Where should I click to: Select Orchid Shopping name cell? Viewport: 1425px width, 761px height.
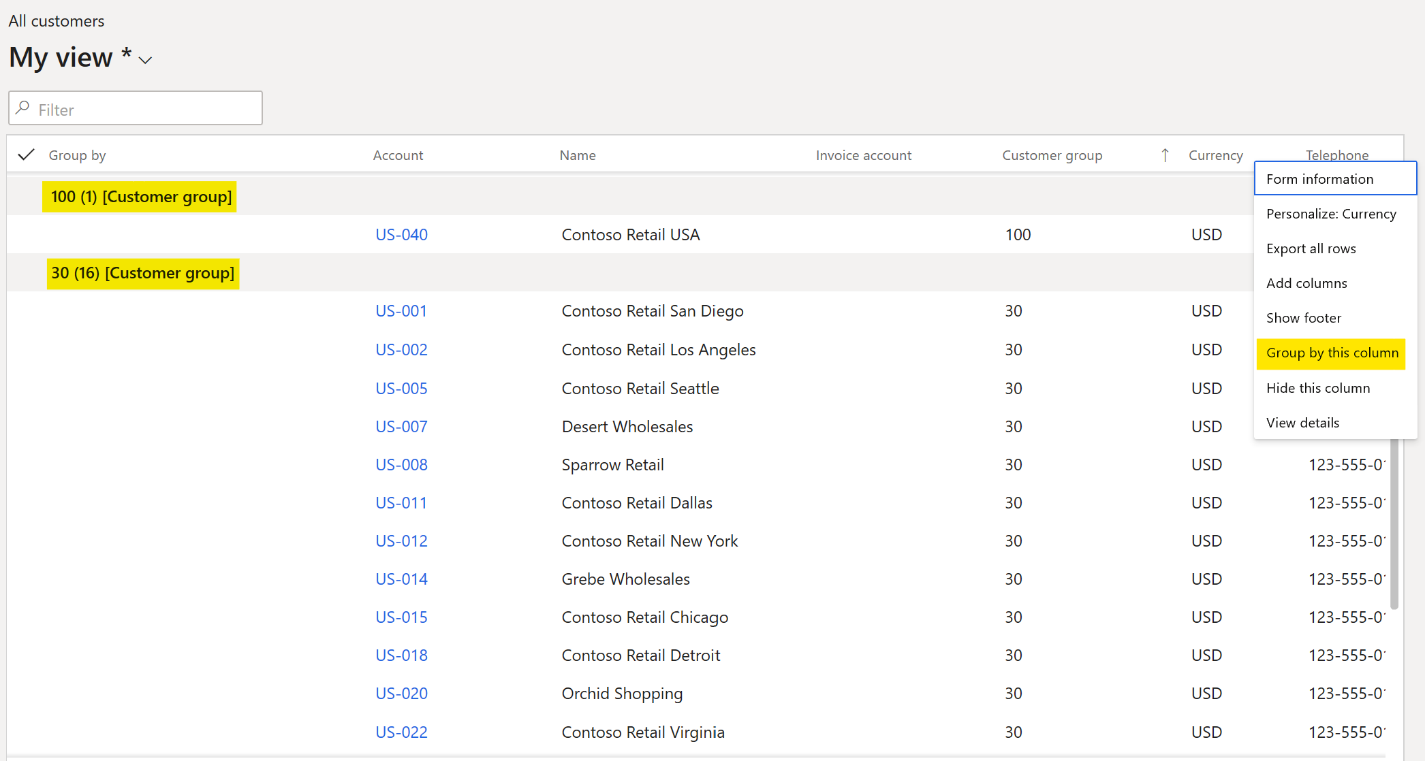click(x=622, y=694)
